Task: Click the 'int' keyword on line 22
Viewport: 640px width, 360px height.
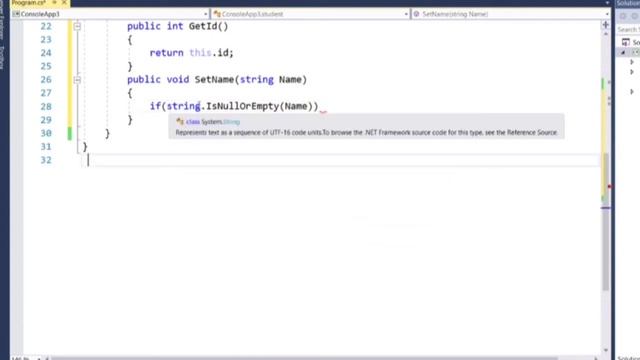Action: (x=175, y=27)
